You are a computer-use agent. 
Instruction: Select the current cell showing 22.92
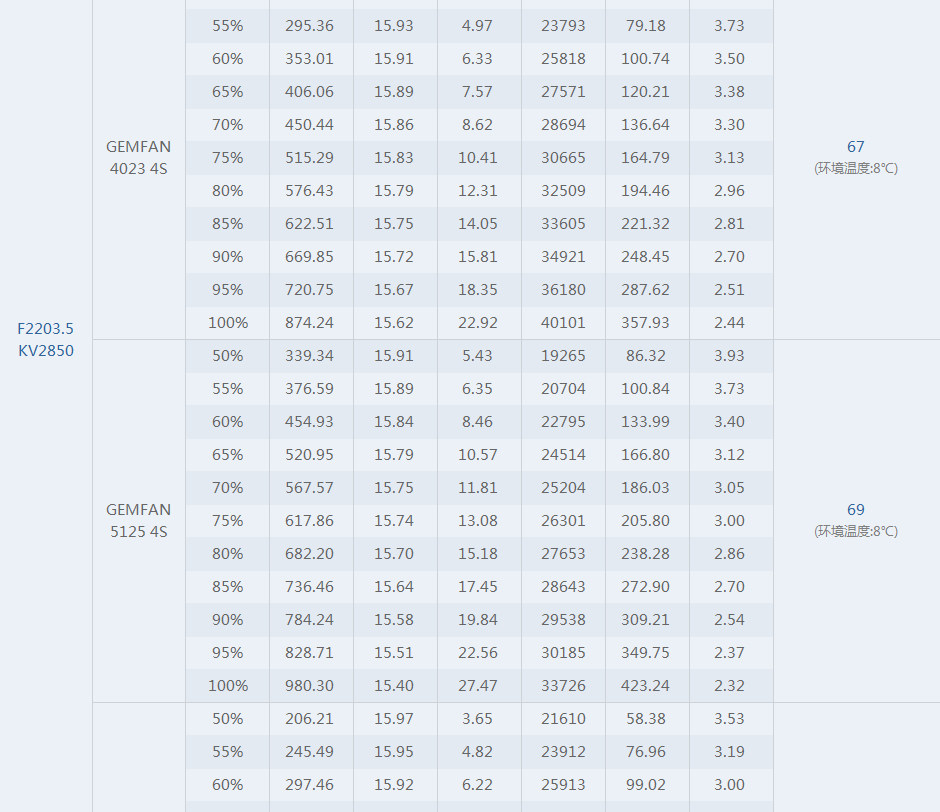click(478, 323)
